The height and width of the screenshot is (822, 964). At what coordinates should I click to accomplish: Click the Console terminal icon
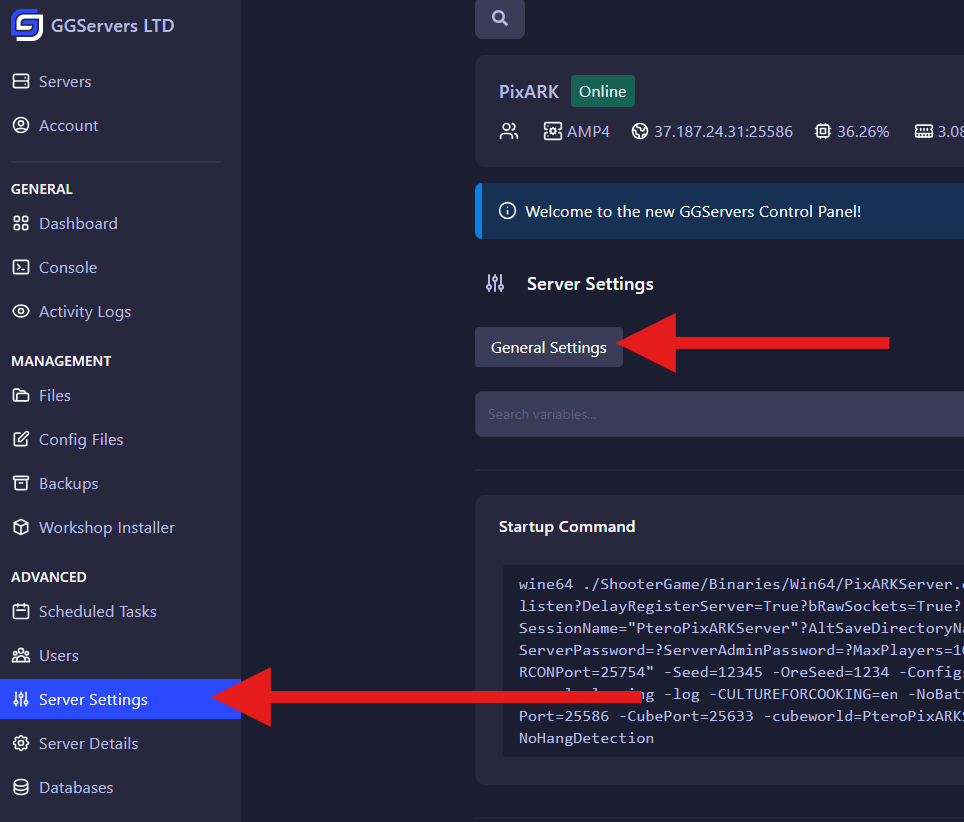point(21,268)
